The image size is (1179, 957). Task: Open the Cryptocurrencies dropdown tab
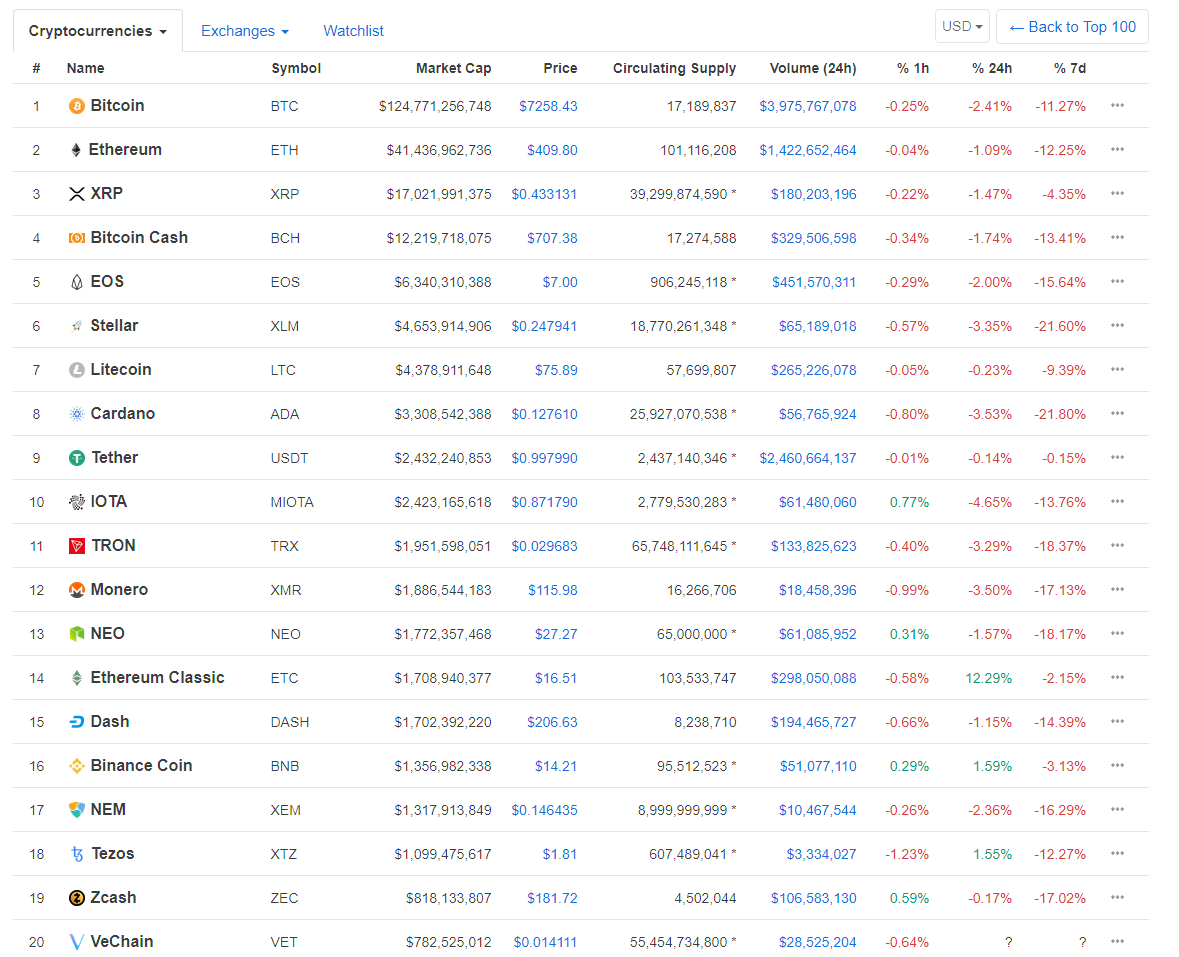point(98,31)
